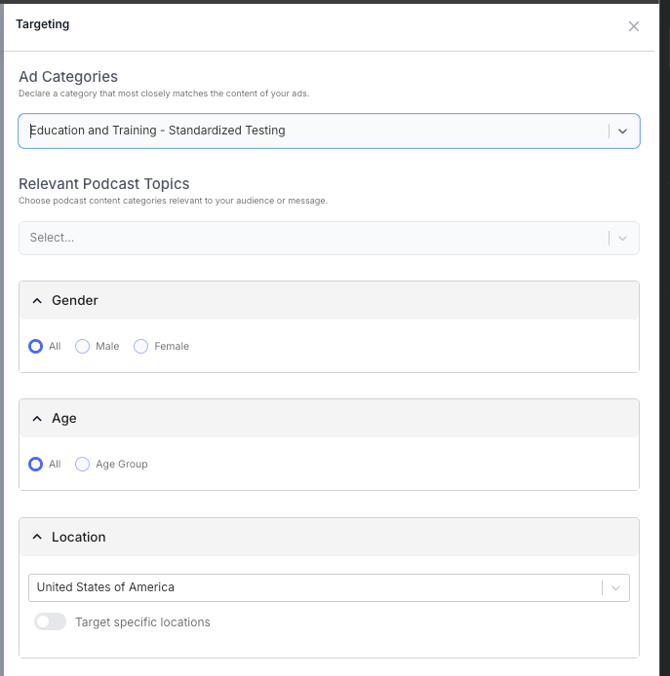Open the Ad Categories dropdown arrow

pyautogui.click(x=623, y=131)
